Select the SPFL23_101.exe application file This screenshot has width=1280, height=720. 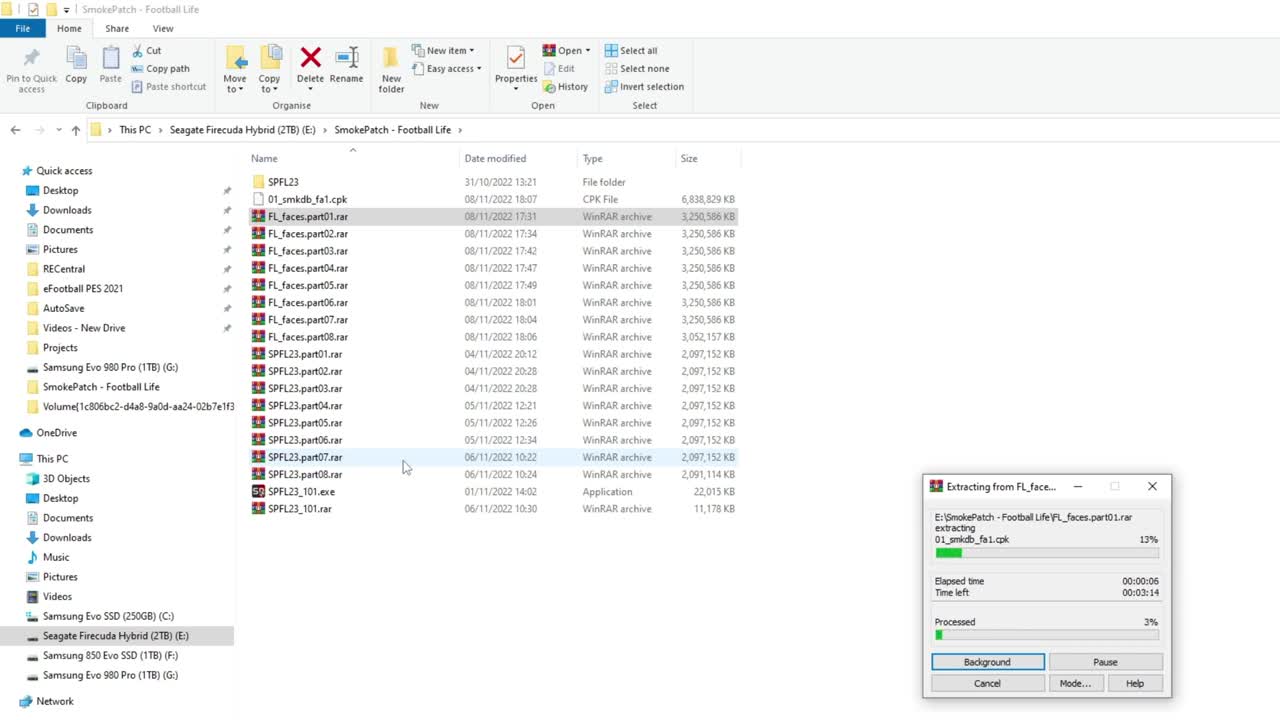click(301, 491)
